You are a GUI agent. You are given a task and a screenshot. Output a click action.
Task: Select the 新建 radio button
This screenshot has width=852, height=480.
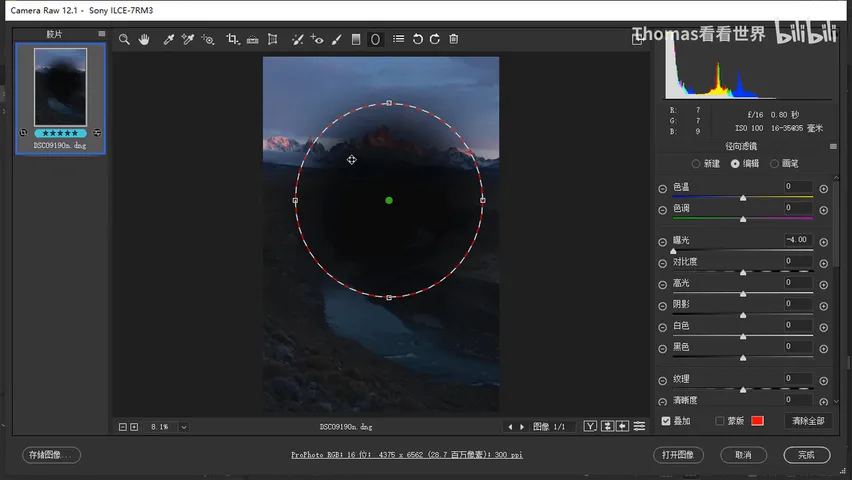pos(696,164)
